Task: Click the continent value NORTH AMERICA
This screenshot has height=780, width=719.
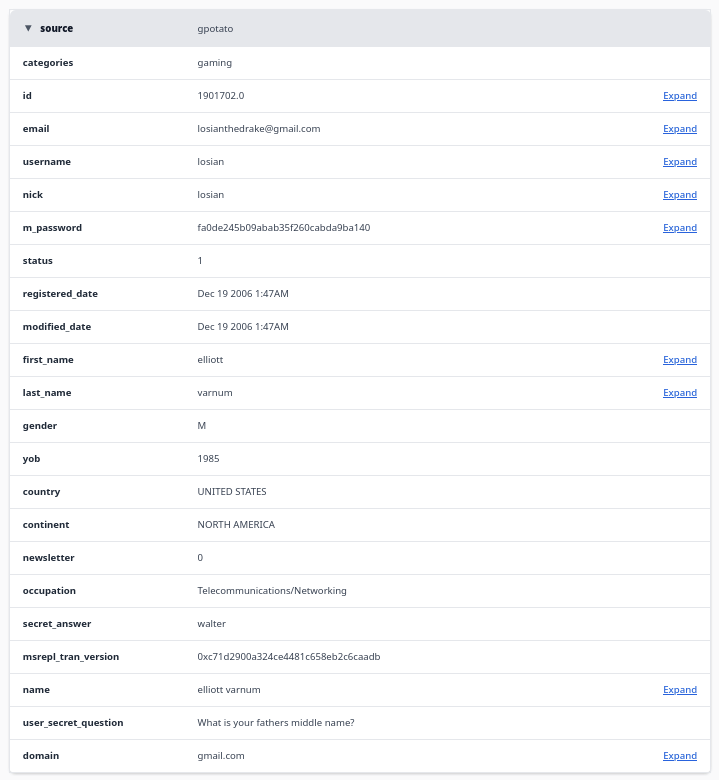Action: tap(235, 525)
